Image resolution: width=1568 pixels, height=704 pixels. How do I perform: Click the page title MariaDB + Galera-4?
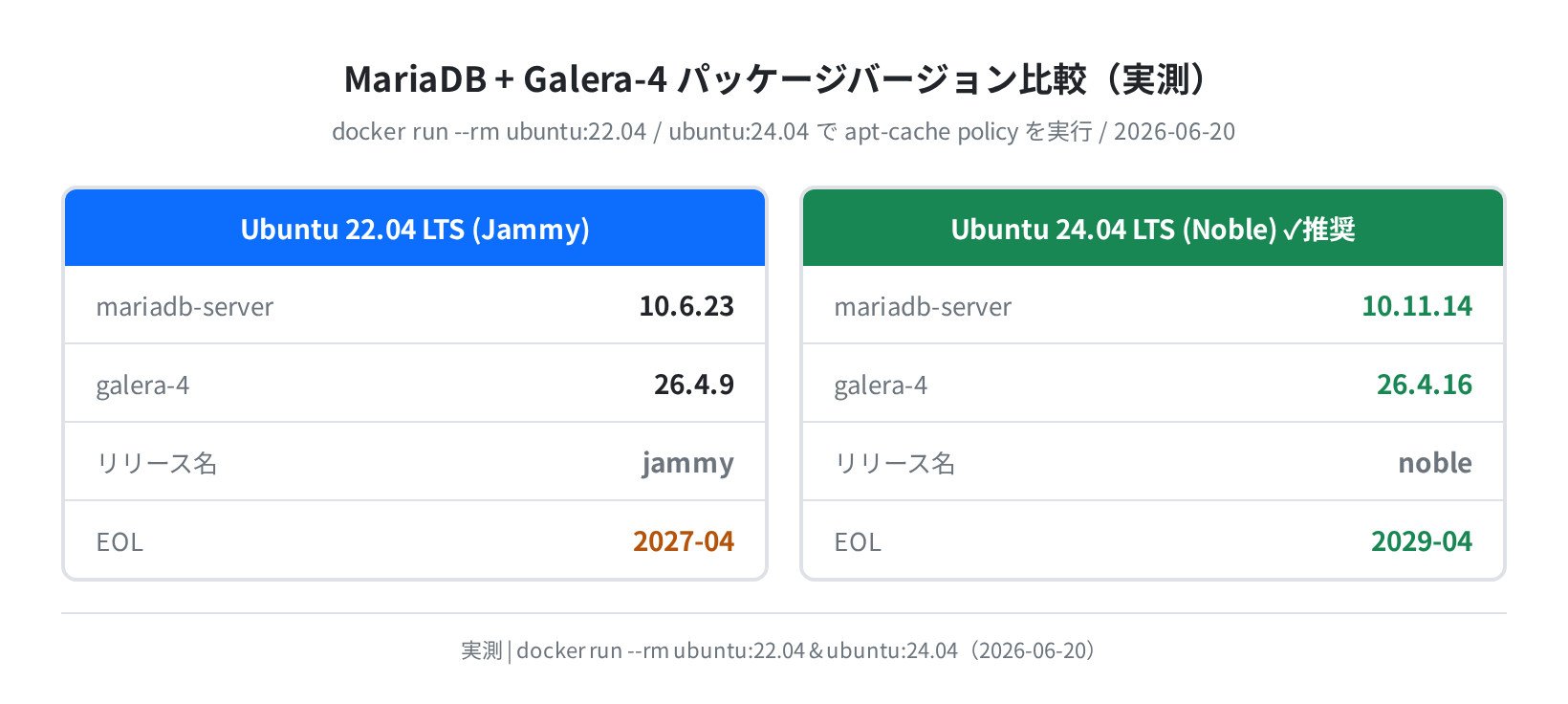tap(505, 78)
